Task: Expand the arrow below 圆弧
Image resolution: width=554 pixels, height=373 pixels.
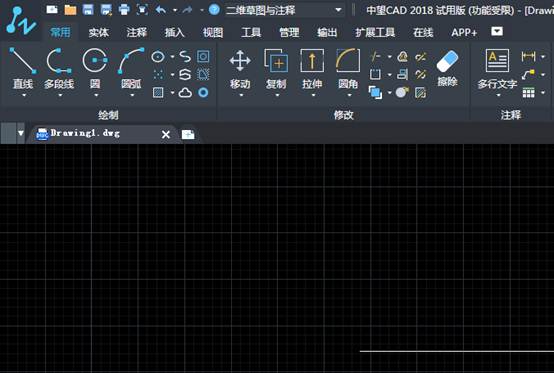Action: (132, 95)
